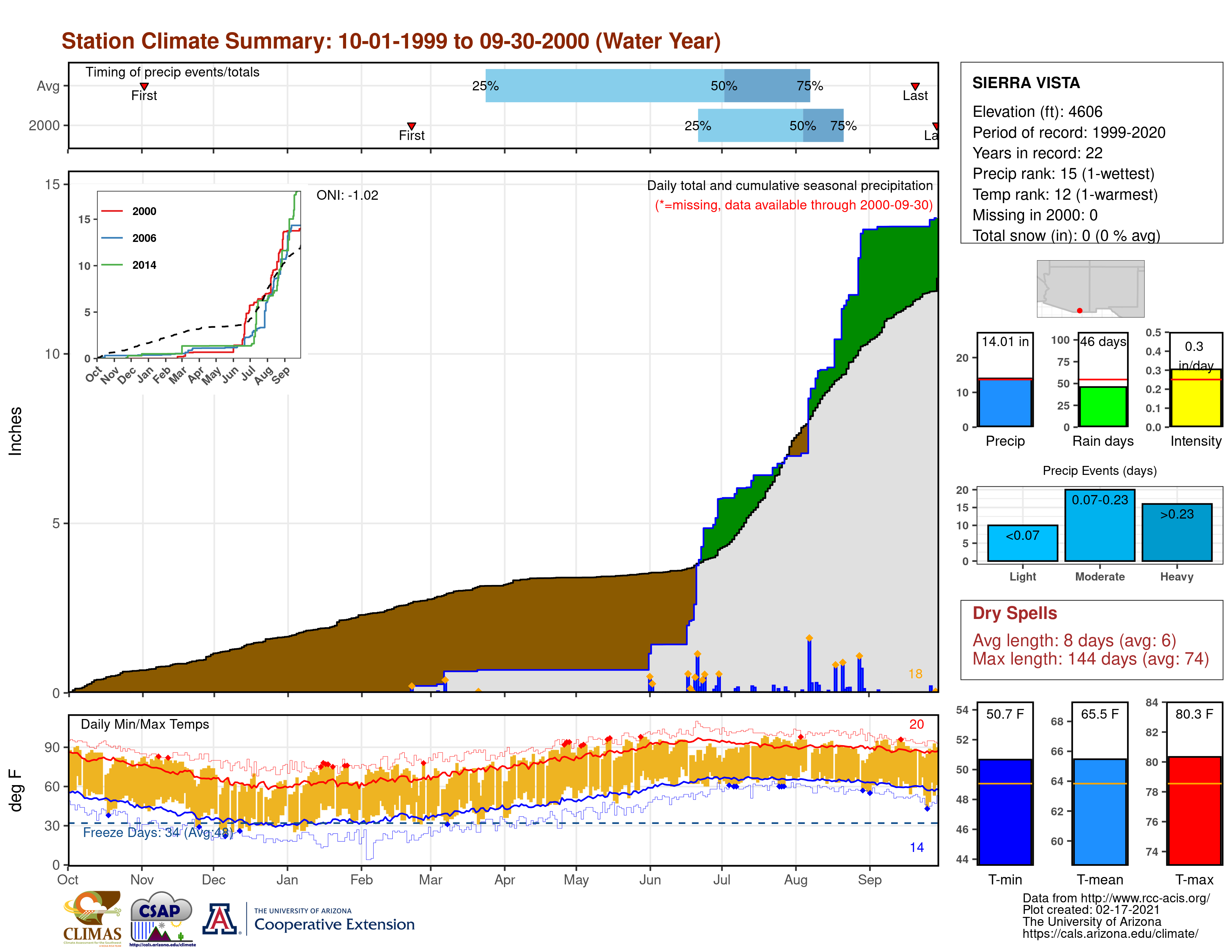
Task: Click the 'Plot created: 02-17-2021' text
Action: coord(1091,910)
